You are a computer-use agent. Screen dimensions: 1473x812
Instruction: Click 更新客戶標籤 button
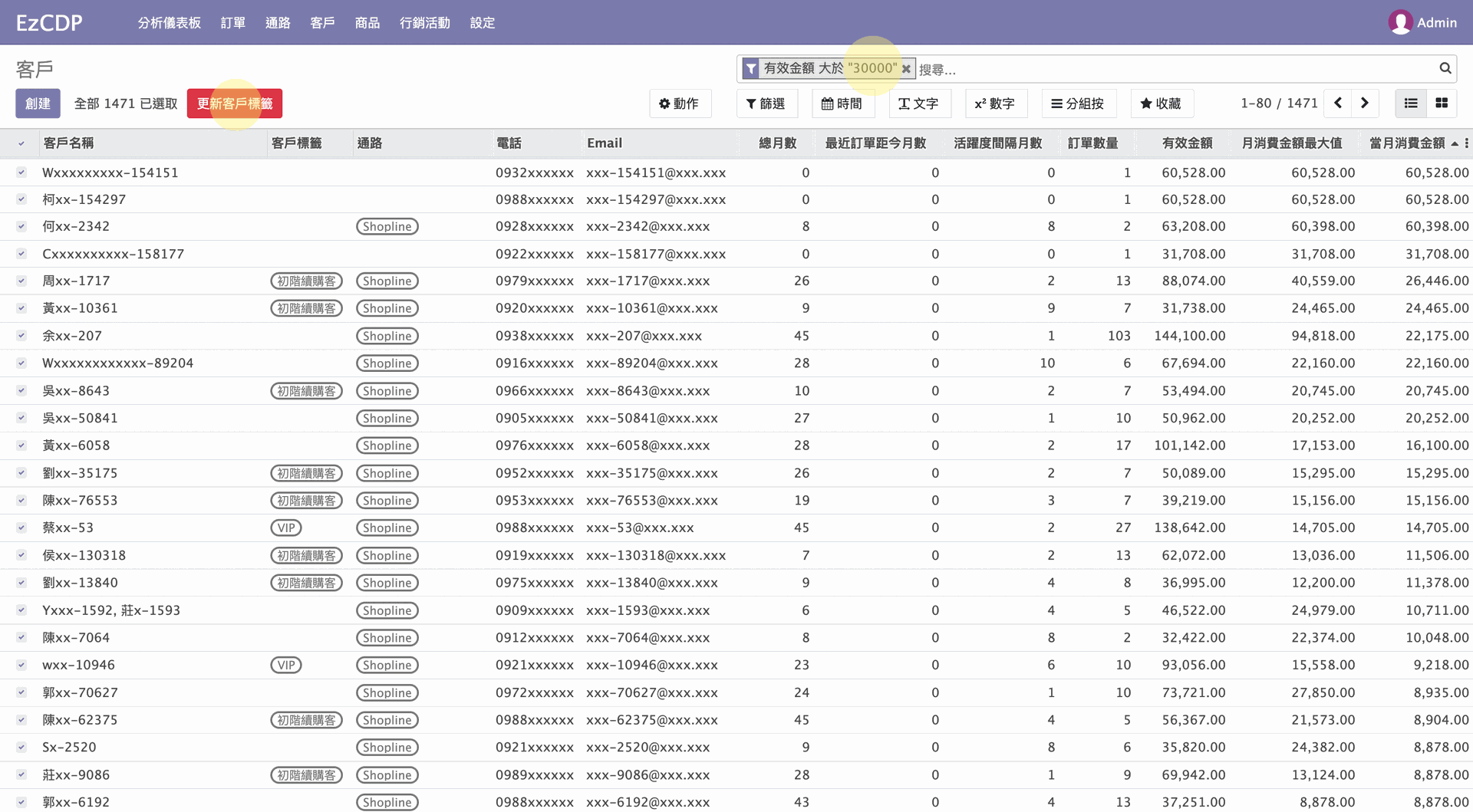[x=235, y=104]
